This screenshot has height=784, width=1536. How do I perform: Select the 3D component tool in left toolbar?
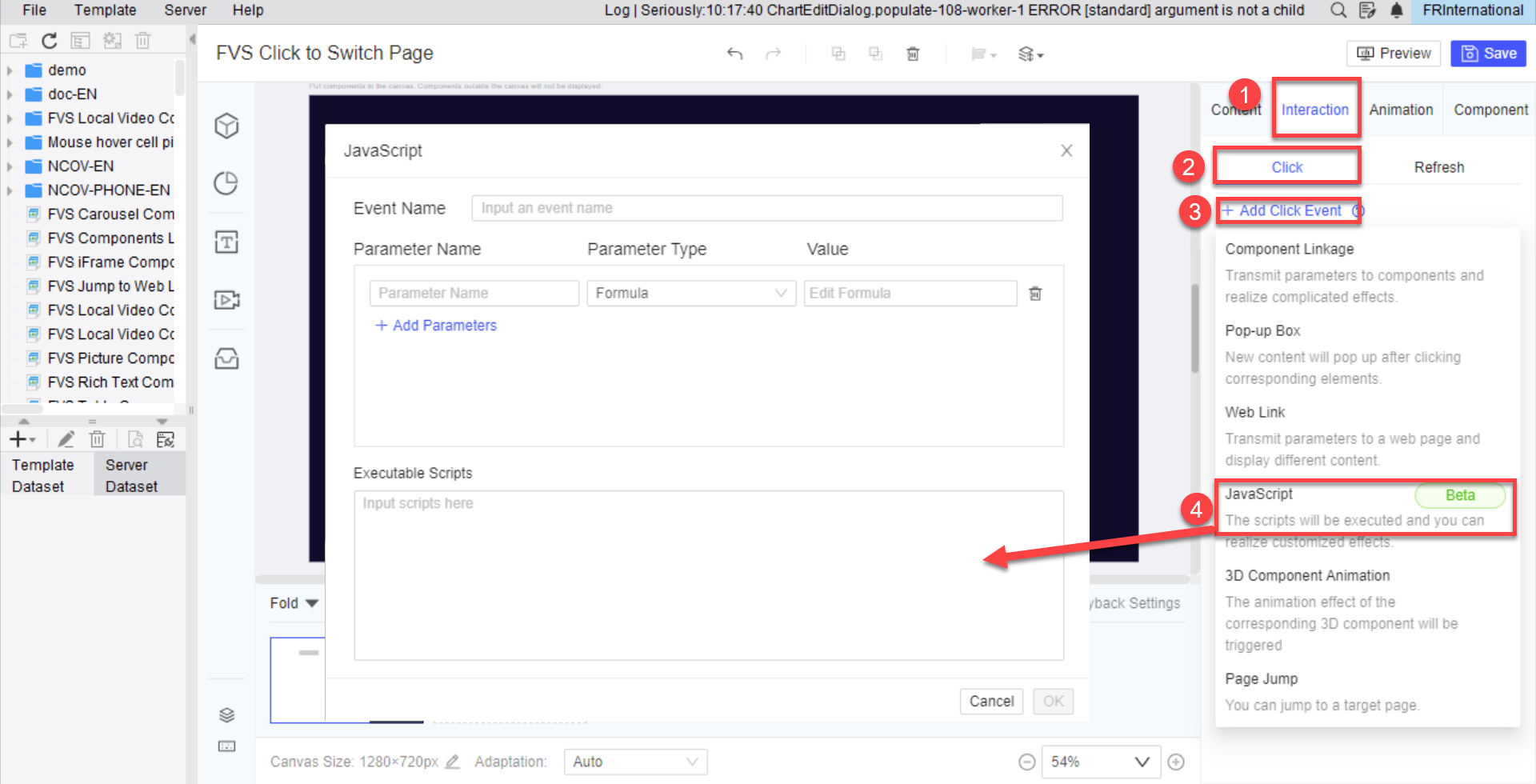pos(226,126)
